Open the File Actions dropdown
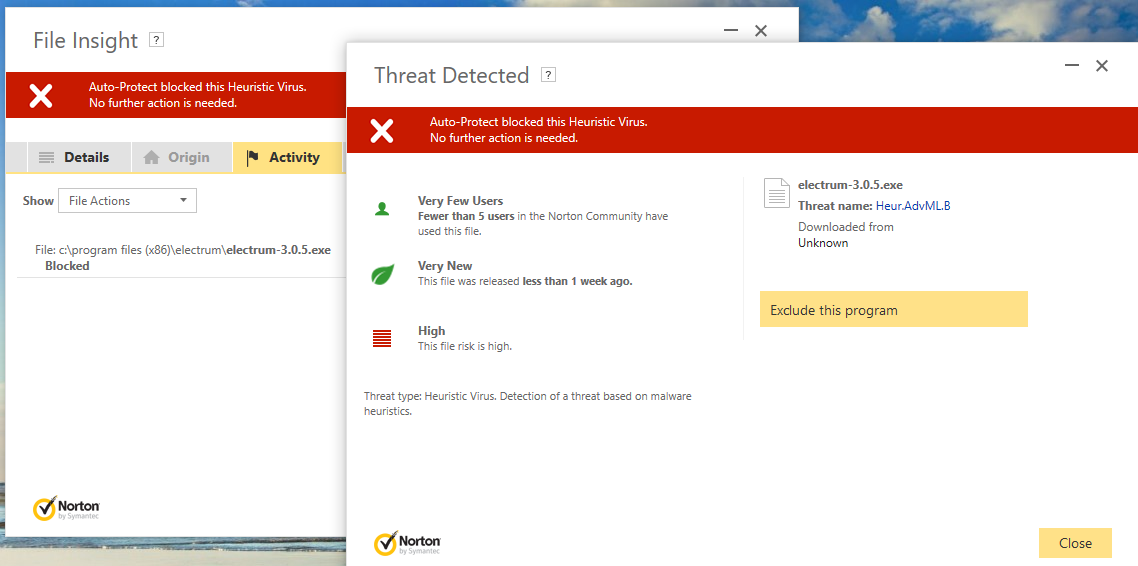 click(127, 201)
